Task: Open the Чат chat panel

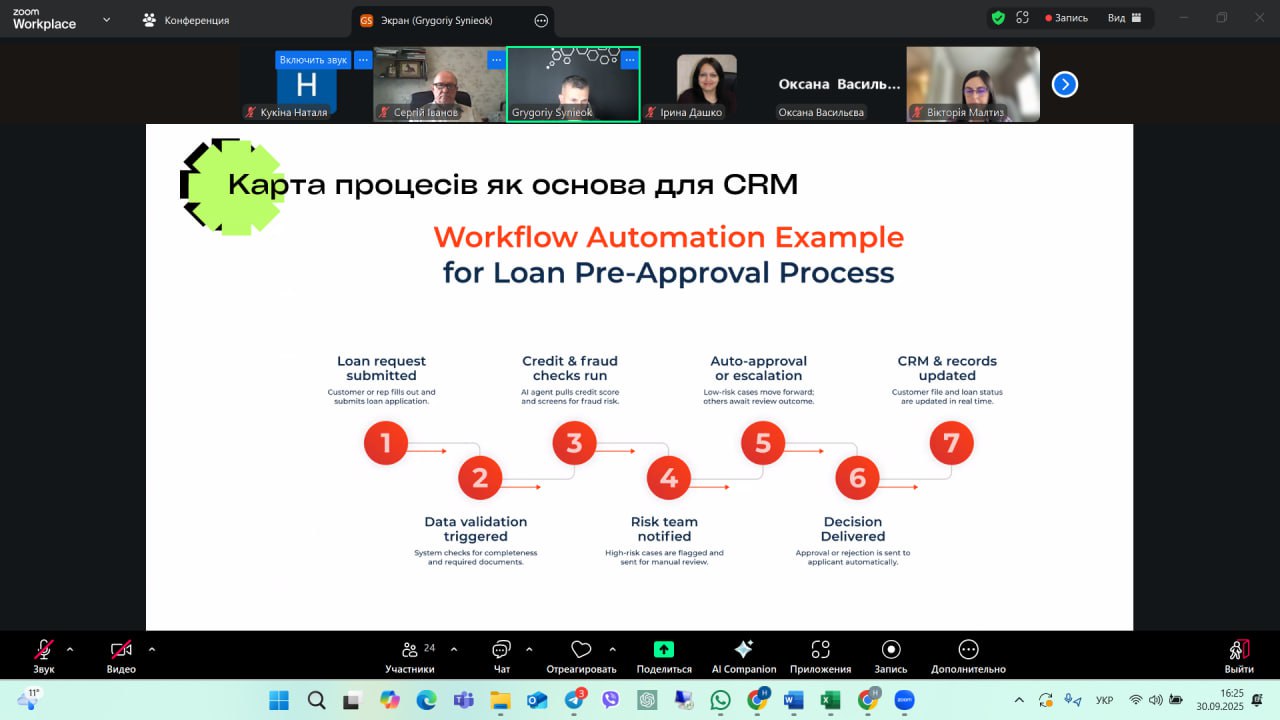Action: [x=502, y=656]
